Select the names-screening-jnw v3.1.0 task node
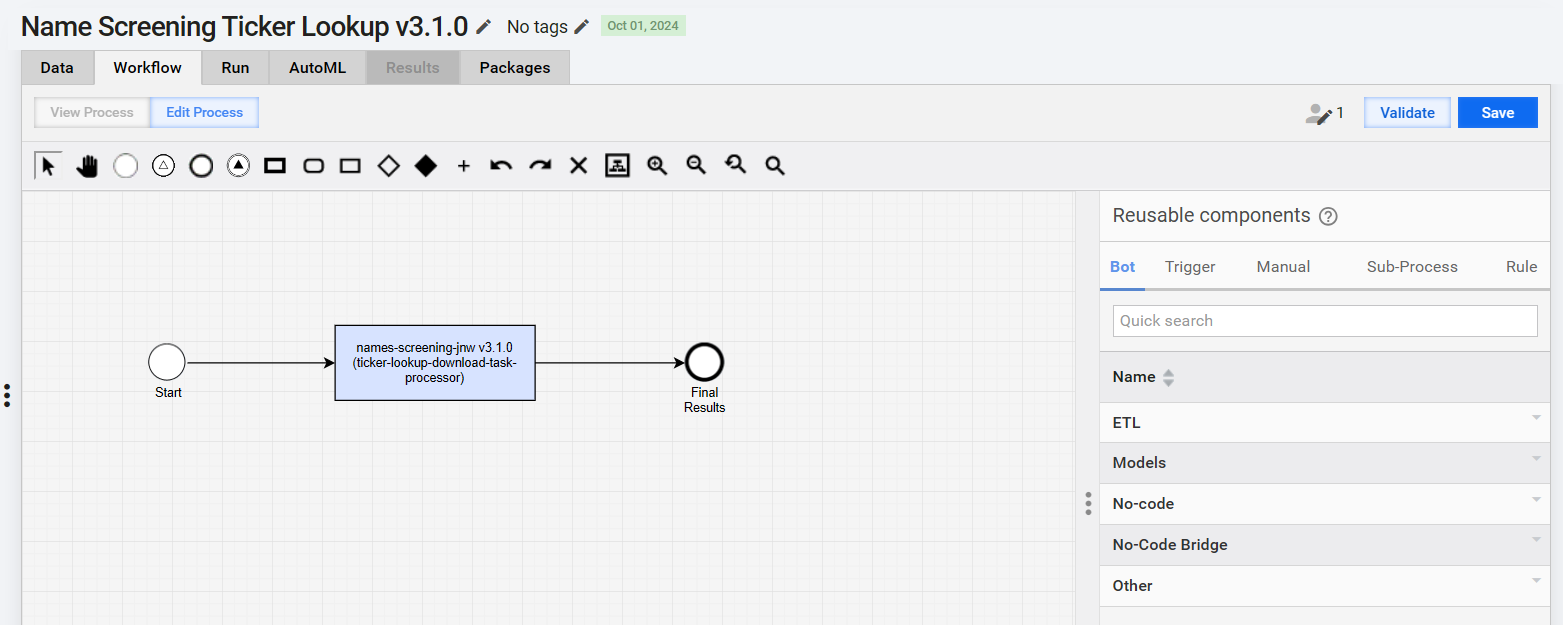 (x=435, y=363)
